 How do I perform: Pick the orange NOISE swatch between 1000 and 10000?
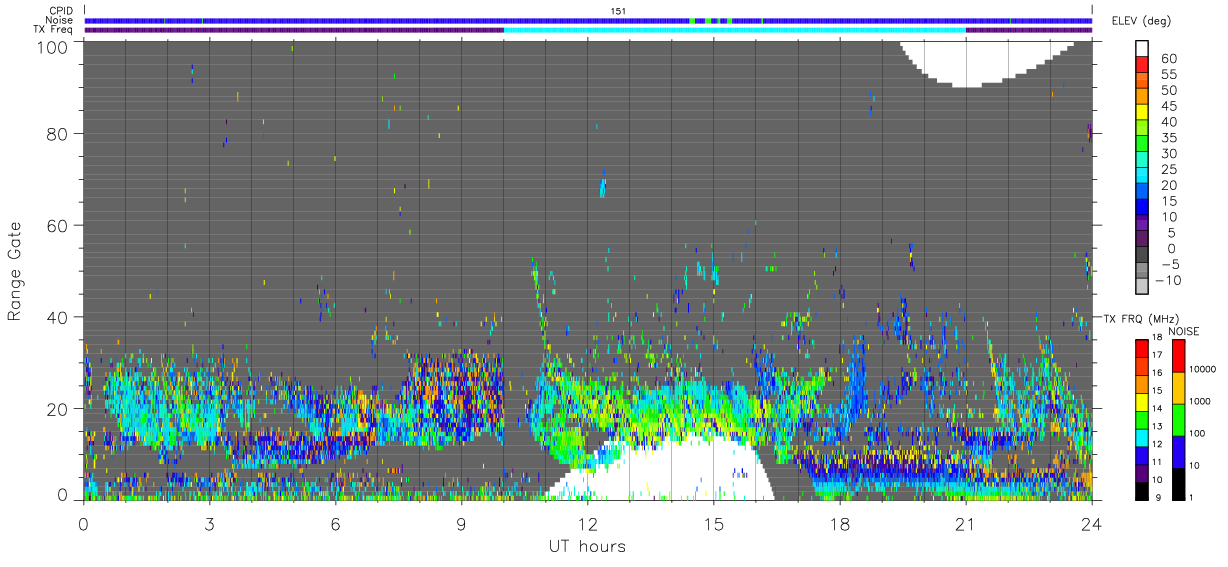1179,388
